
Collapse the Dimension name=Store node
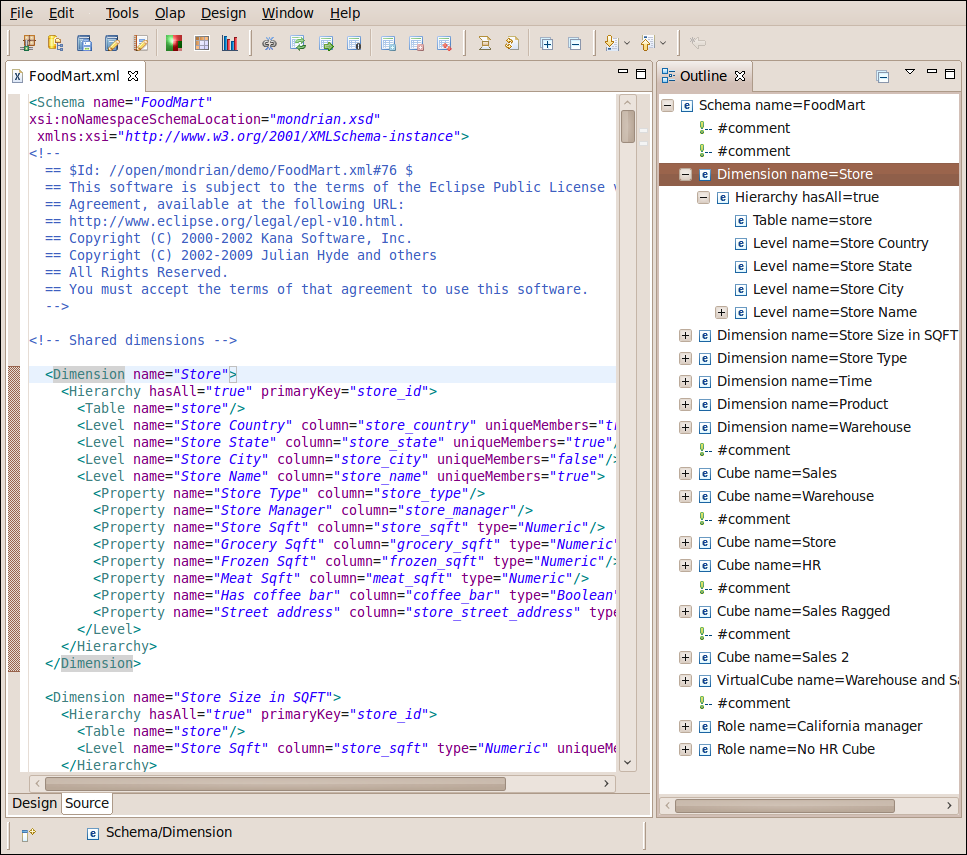(x=685, y=174)
